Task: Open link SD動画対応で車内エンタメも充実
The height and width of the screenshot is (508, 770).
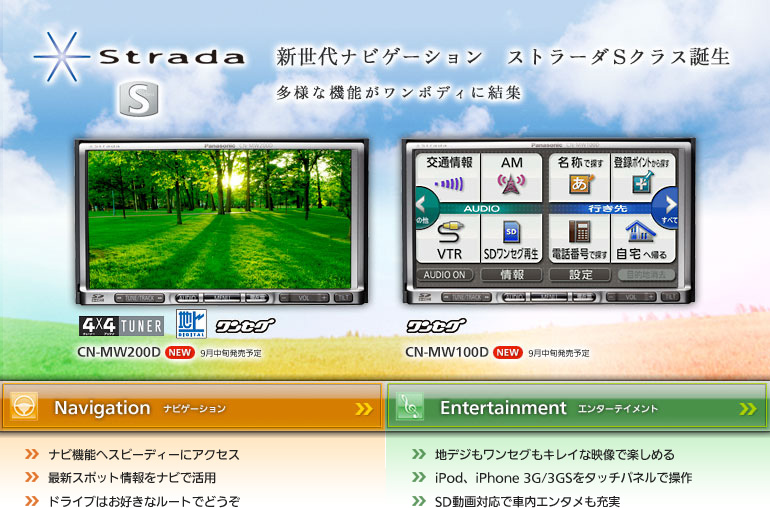Action: [x=527, y=501]
